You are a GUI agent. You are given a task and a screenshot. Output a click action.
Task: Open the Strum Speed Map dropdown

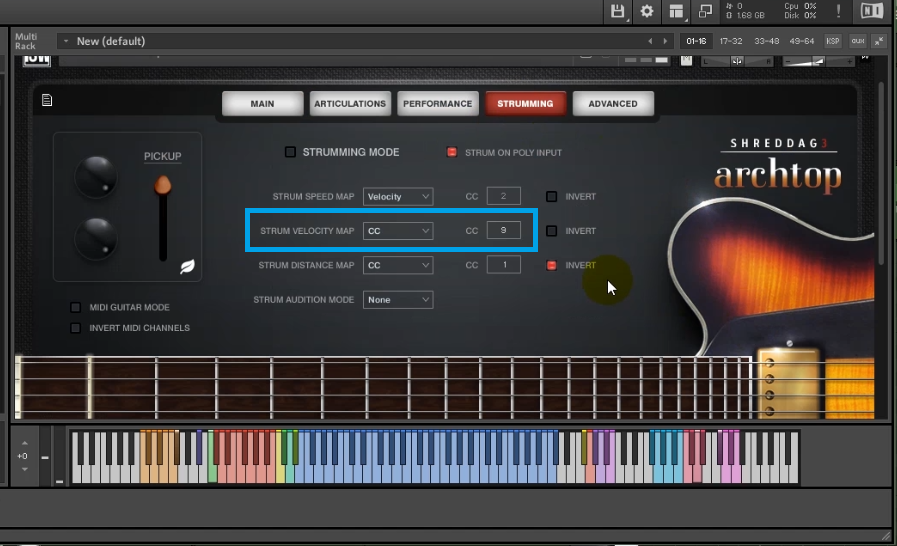point(398,196)
